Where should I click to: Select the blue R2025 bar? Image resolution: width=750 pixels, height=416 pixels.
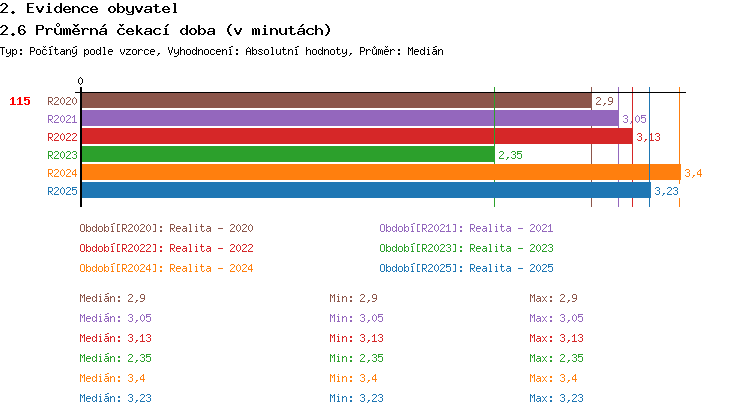365,191
